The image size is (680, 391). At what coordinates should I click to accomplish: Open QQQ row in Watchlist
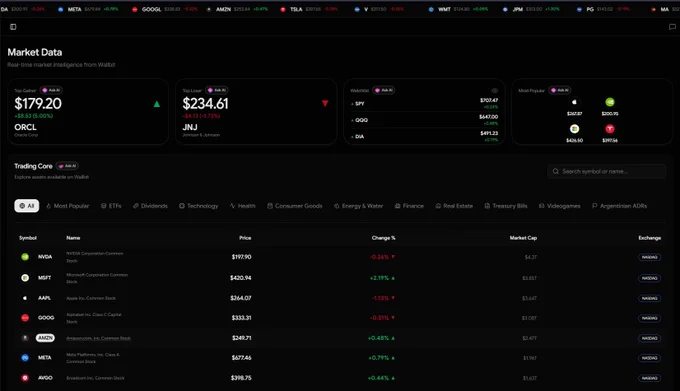click(424, 120)
